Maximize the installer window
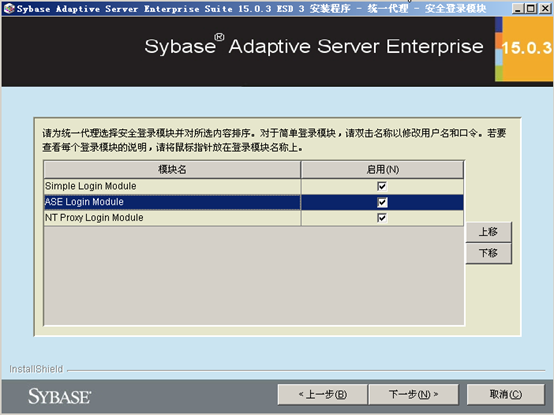554x415 pixels. [531, 8]
